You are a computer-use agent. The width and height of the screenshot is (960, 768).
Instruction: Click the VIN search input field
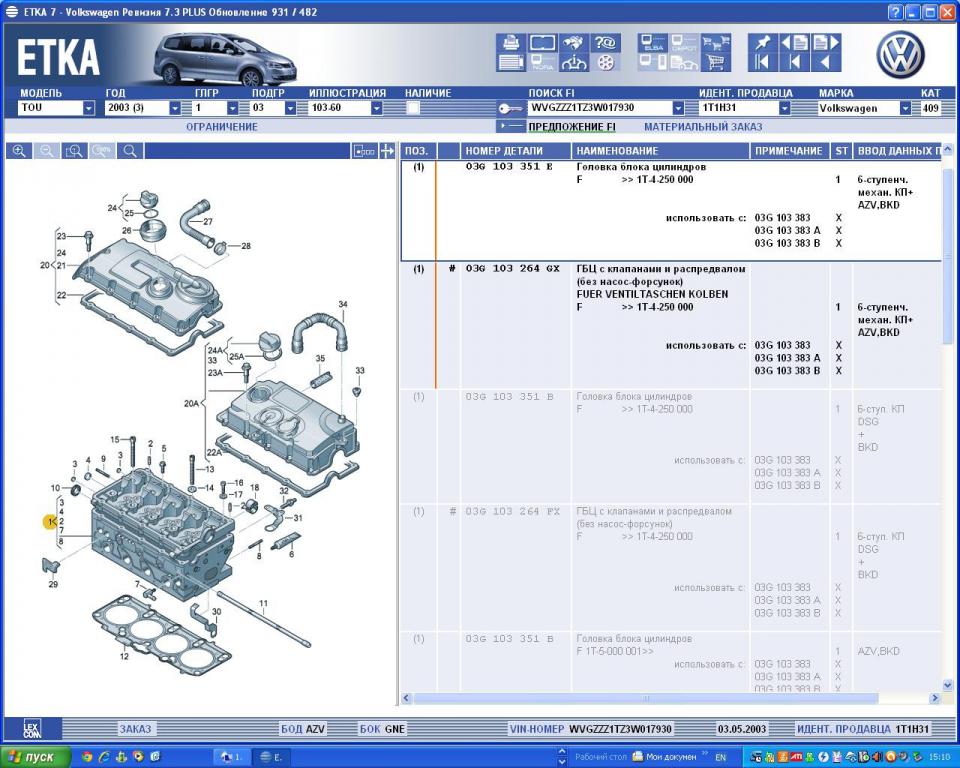point(601,108)
